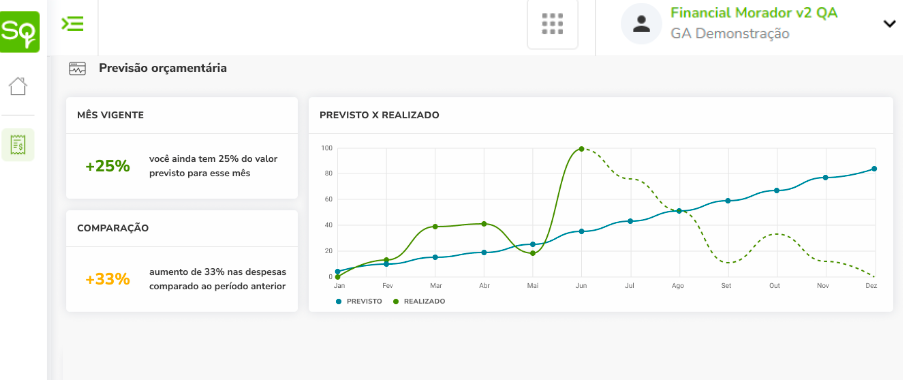This screenshot has width=903, height=380.
Task: Click GA Demonstração account text
Action: click(730, 33)
